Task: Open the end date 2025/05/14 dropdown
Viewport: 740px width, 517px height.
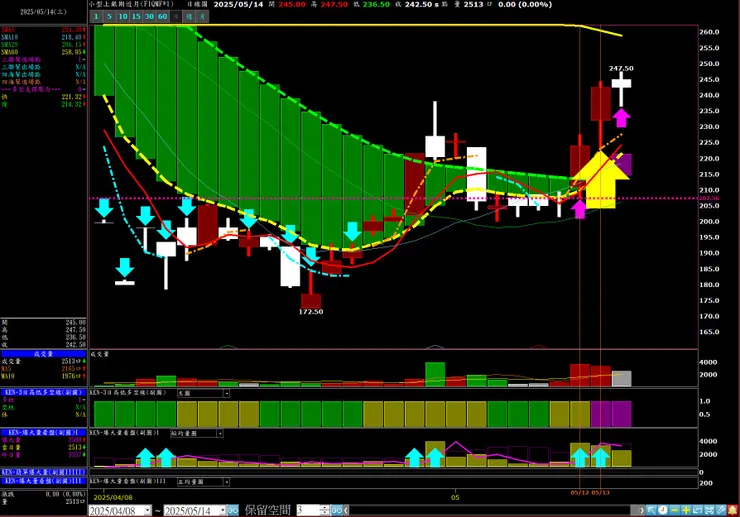Action: point(222,510)
